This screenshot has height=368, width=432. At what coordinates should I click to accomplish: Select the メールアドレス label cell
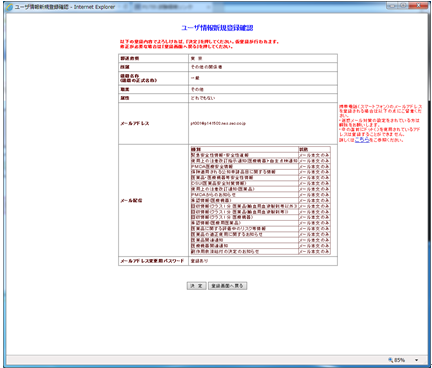(x=153, y=123)
